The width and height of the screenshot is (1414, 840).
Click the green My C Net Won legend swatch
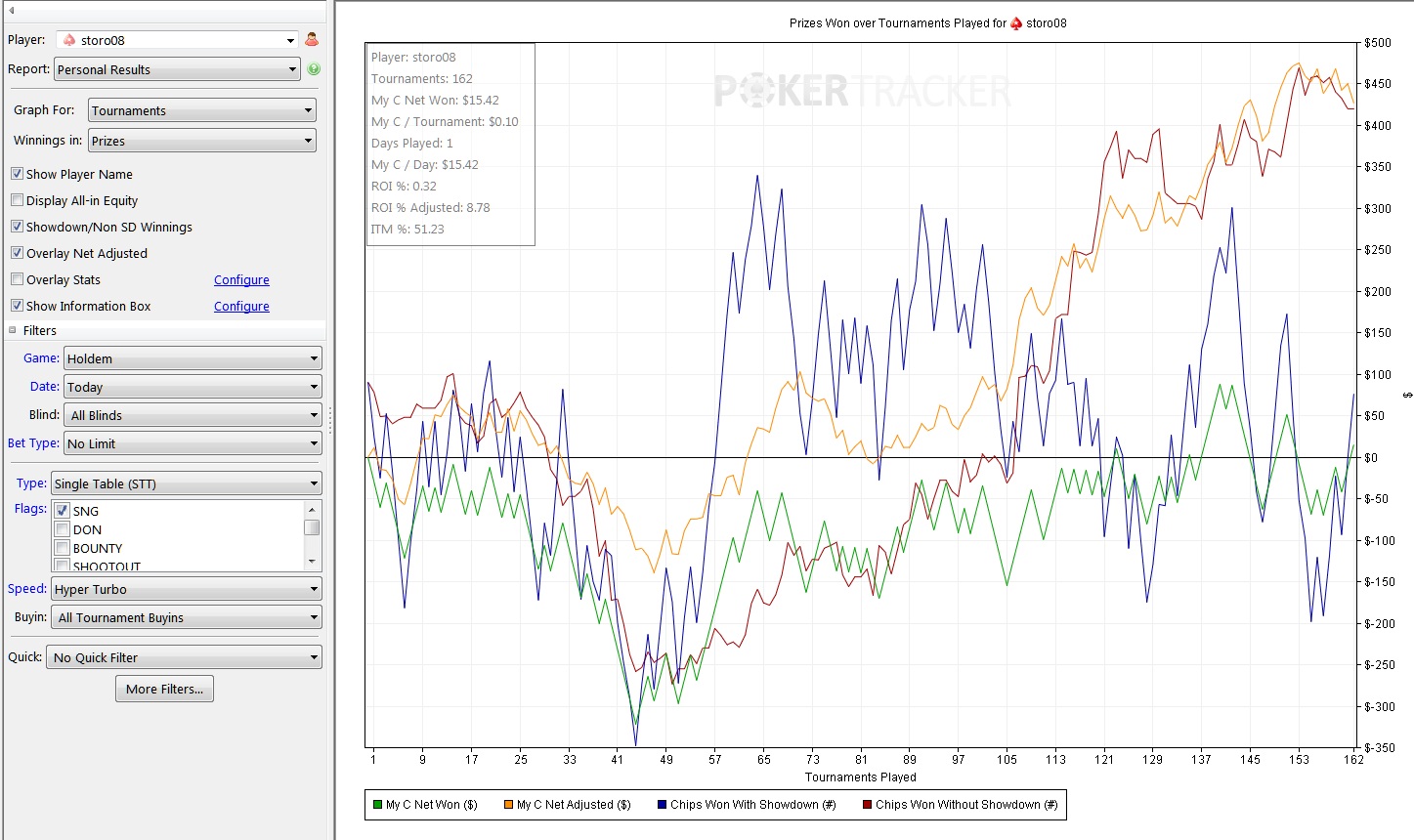point(377,805)
